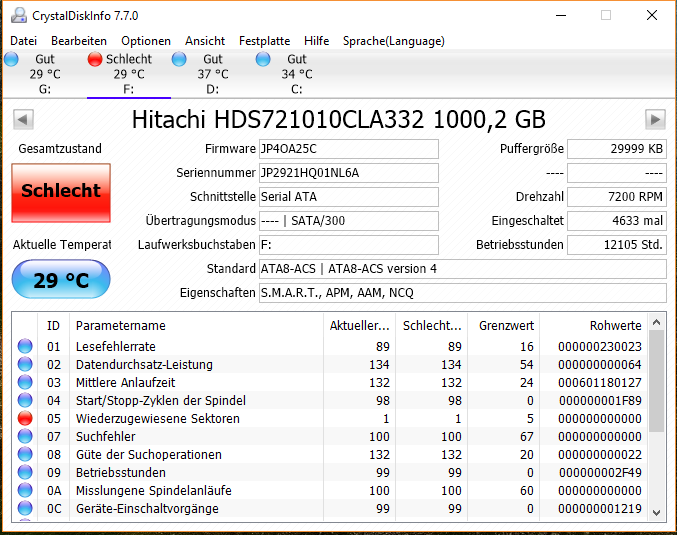Click status orb of Güte der Suchoperationen row
677x535 pixels.
(25, 454)
